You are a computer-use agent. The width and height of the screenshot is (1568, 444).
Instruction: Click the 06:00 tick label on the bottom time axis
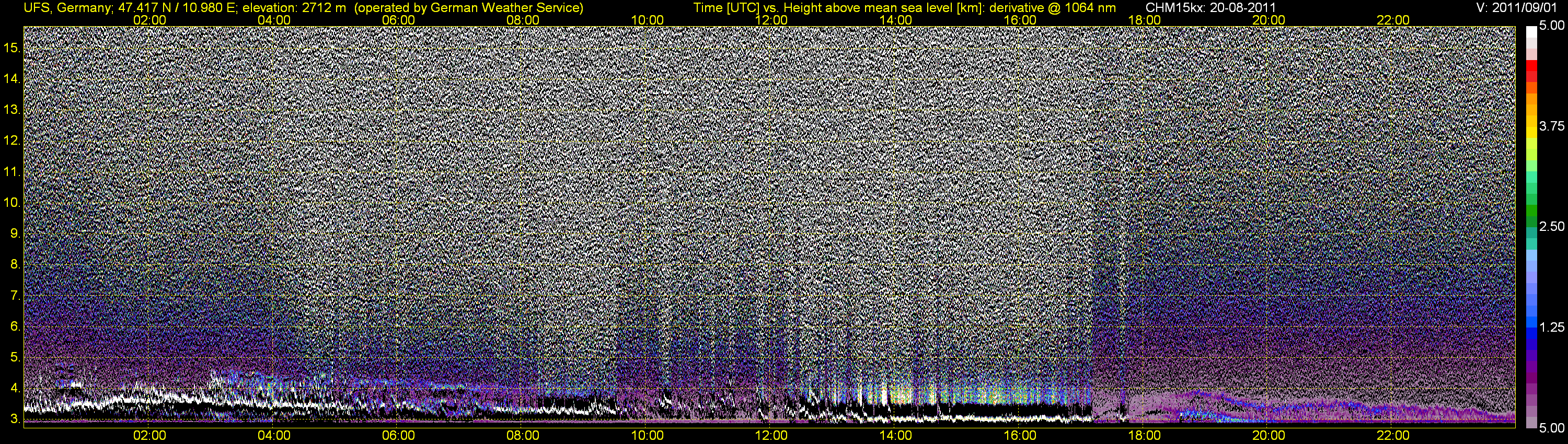398,436
